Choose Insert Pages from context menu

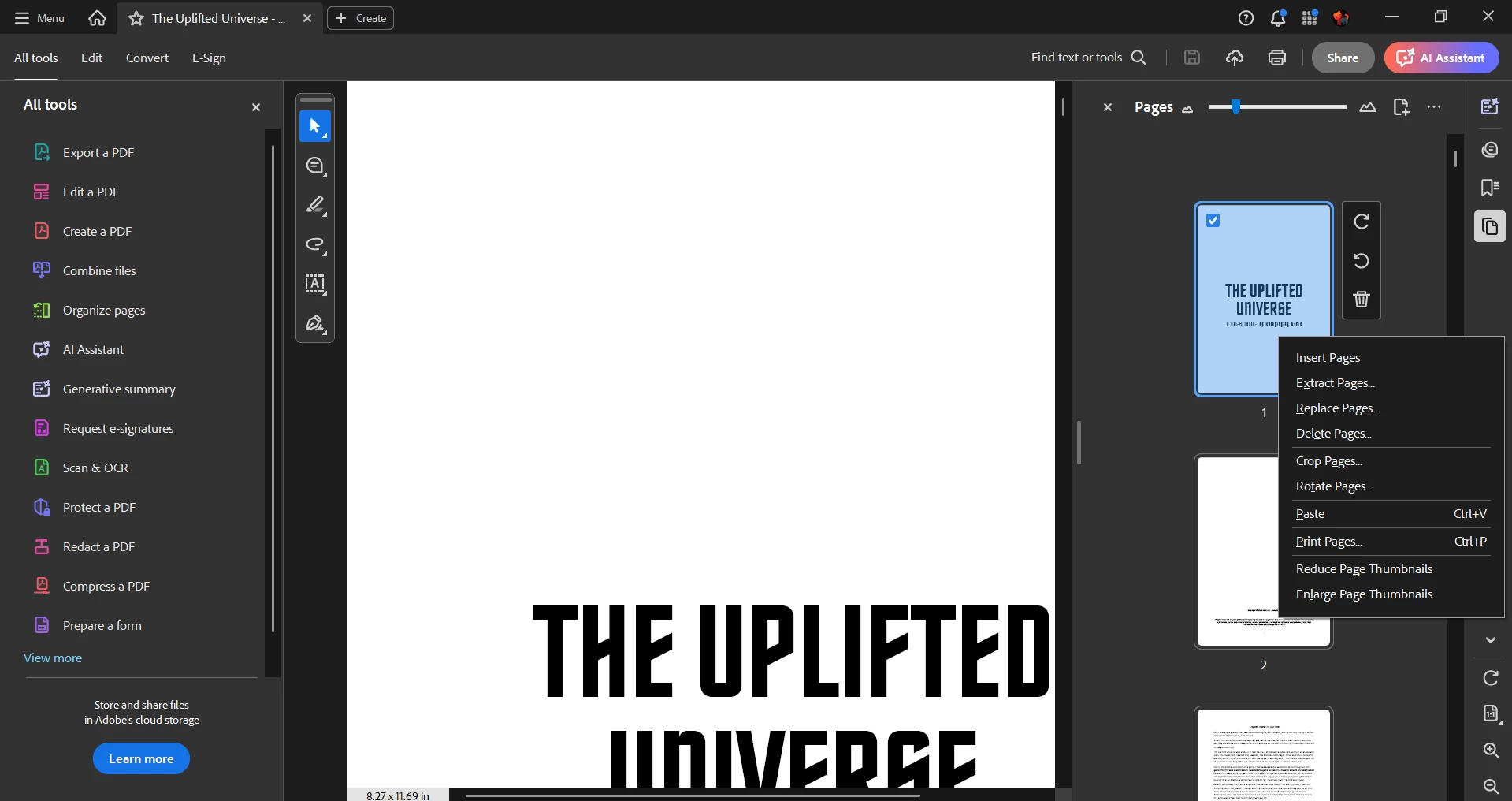1391,358
